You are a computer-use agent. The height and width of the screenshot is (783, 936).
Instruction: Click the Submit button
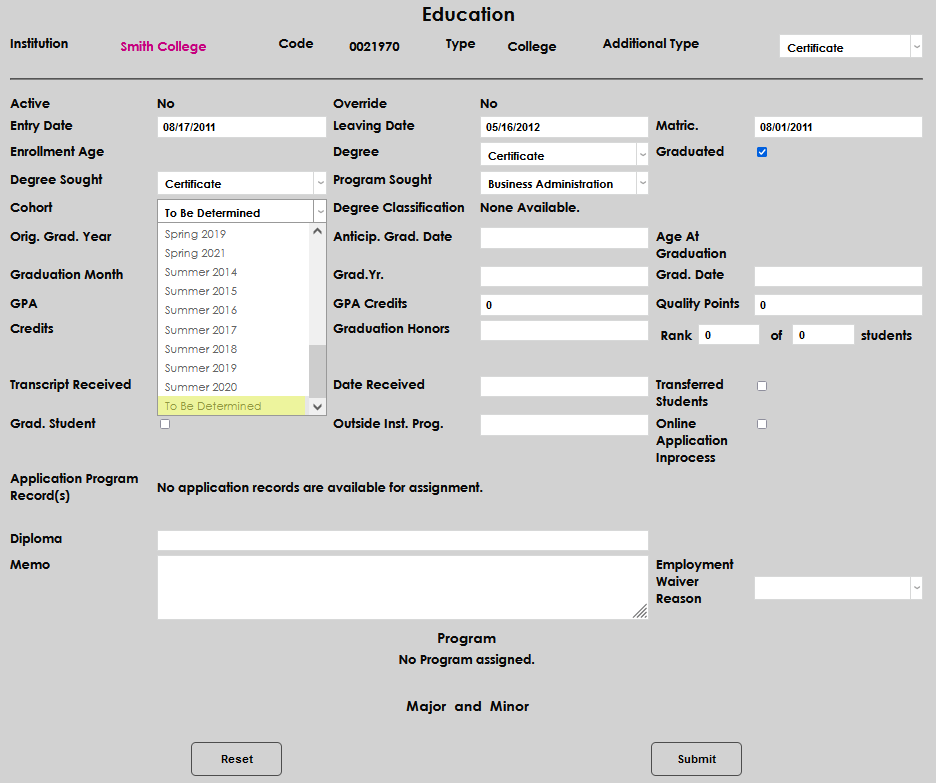pyautogui.click(x=696, y=759)
